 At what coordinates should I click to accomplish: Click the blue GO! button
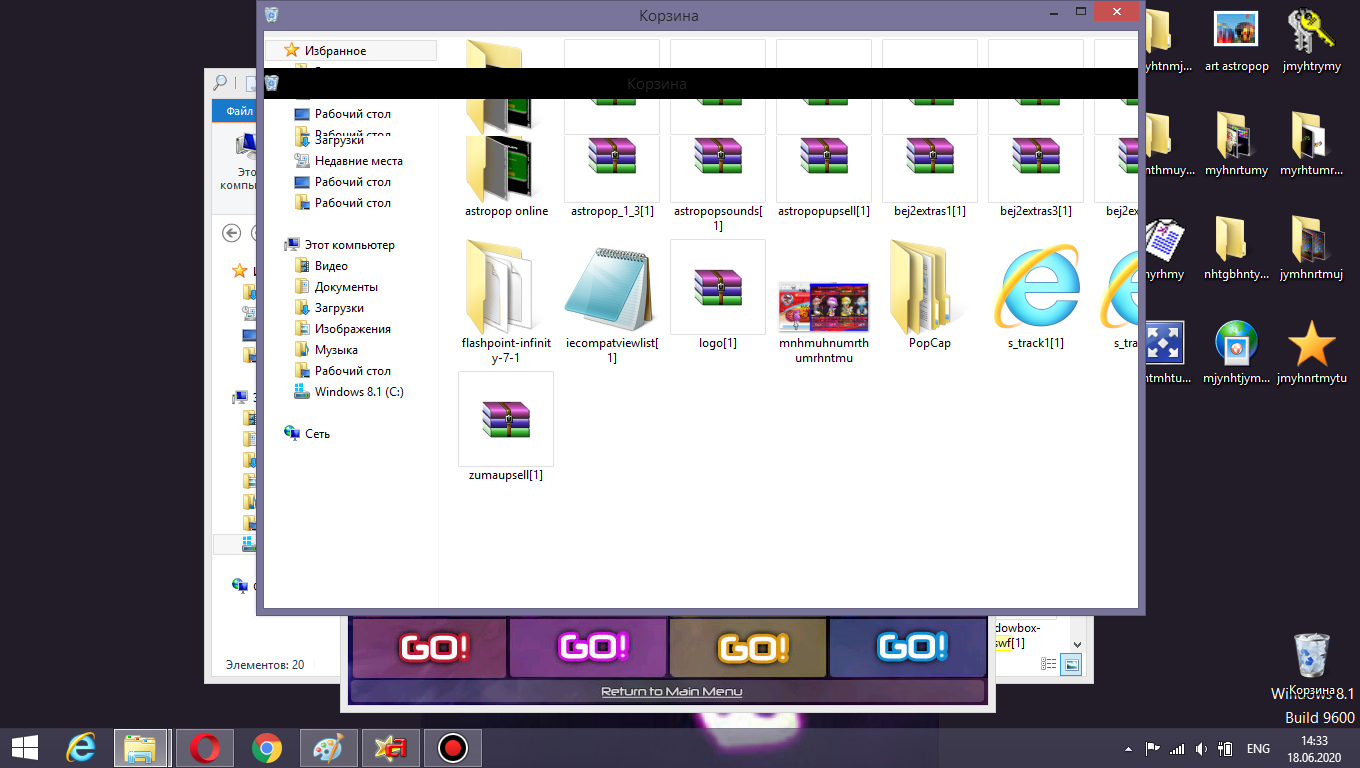(908, 647)
